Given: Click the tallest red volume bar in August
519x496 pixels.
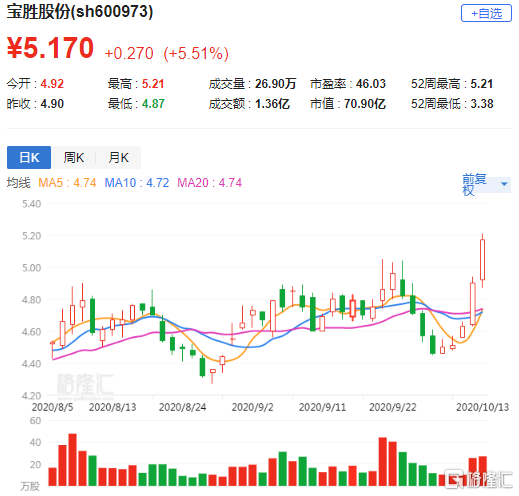Looking at the screenshot, I should tap(72, 460).
